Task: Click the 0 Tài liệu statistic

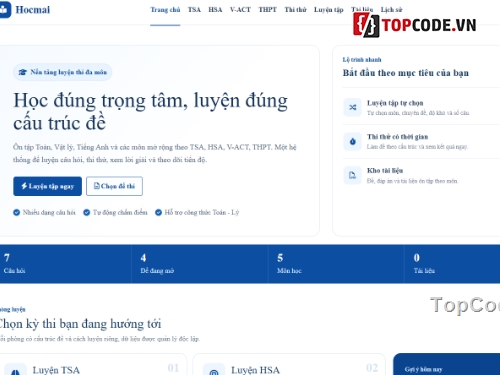Action: (452, 264)
